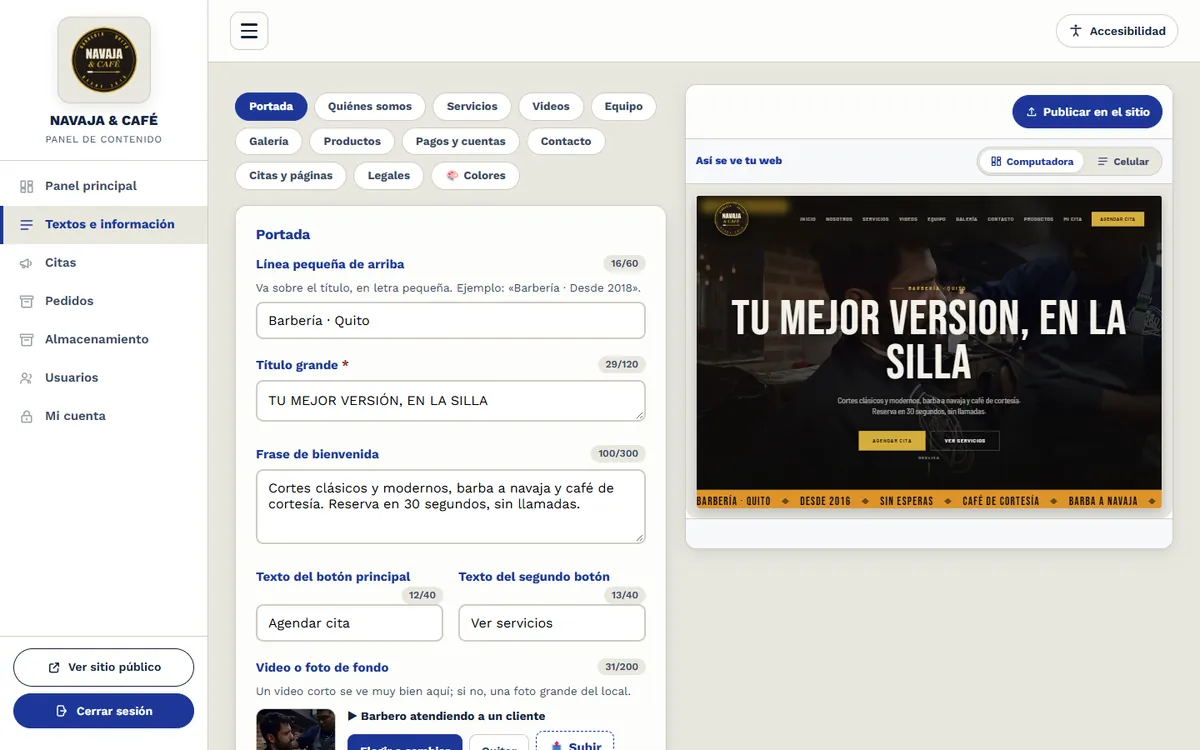Open Citas from the sidebar

[x=104, y=263]
